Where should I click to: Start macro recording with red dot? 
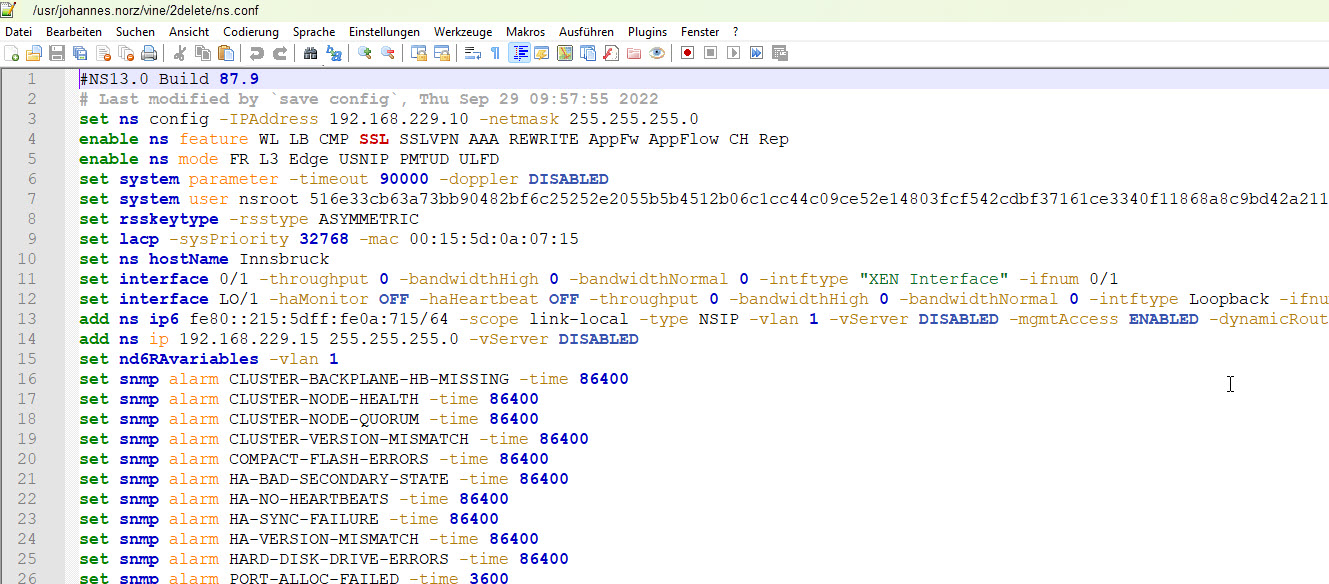click(x=687, y=54)
